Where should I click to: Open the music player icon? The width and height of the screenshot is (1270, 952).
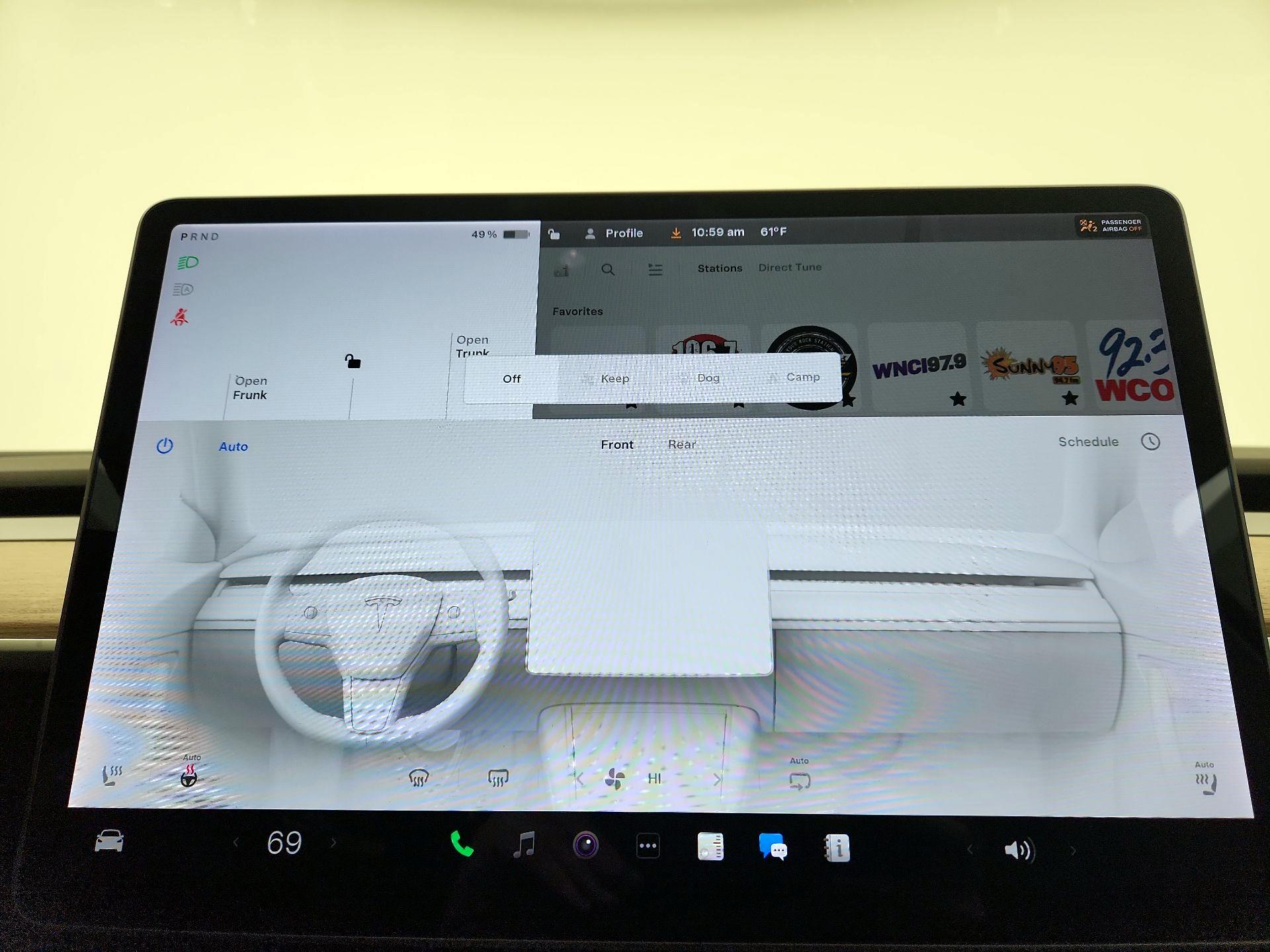pyautogui.click(x=525, y=844)
